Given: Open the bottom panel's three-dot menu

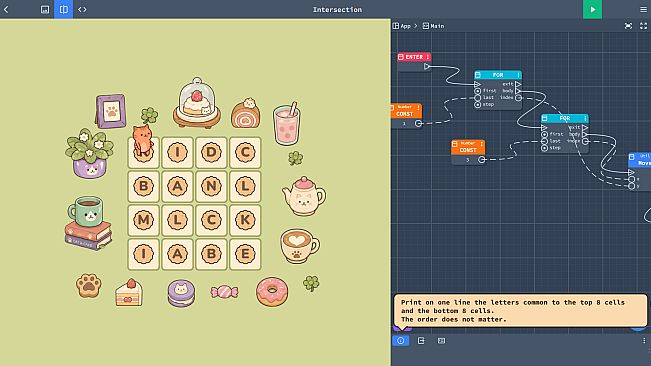Looking at the screenshot, I should pyautogui.click(x=644, y=341).
